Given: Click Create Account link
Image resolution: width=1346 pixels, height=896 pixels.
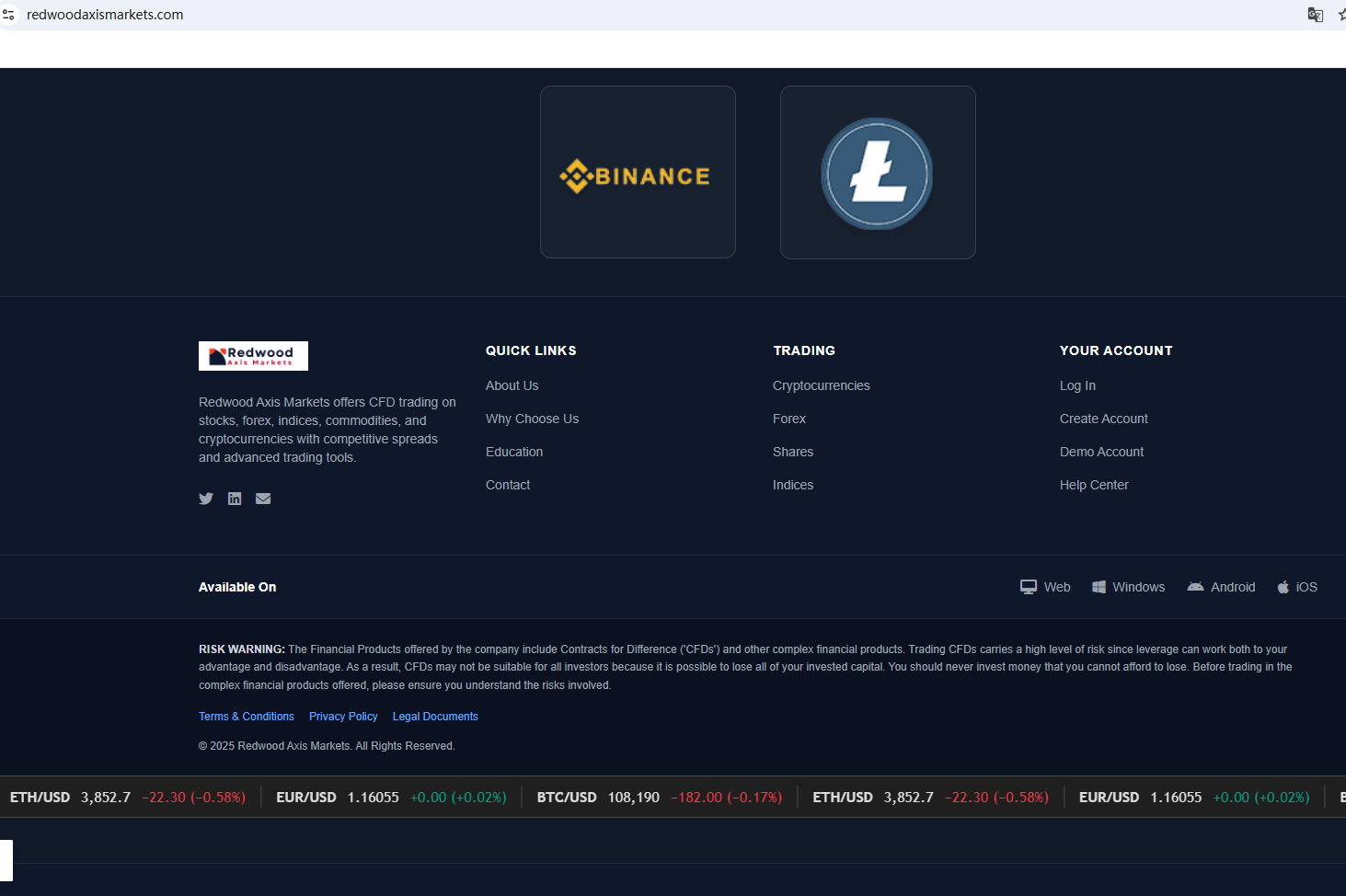Looking at the screenshot, I should pyautogui.click(x=1104, y=419).
